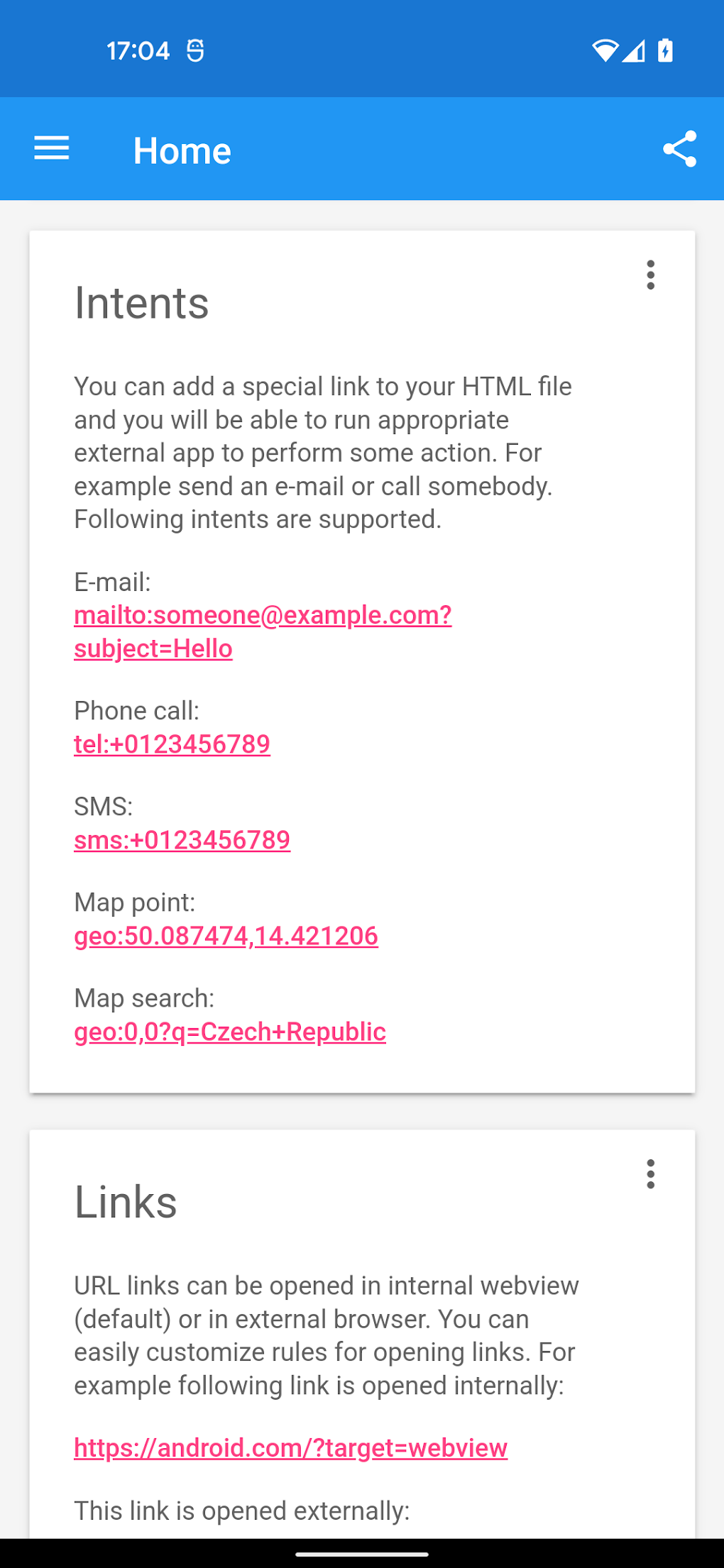
Task: Tap the battery icon in the status bar
Action: click(x=664, y=48)
